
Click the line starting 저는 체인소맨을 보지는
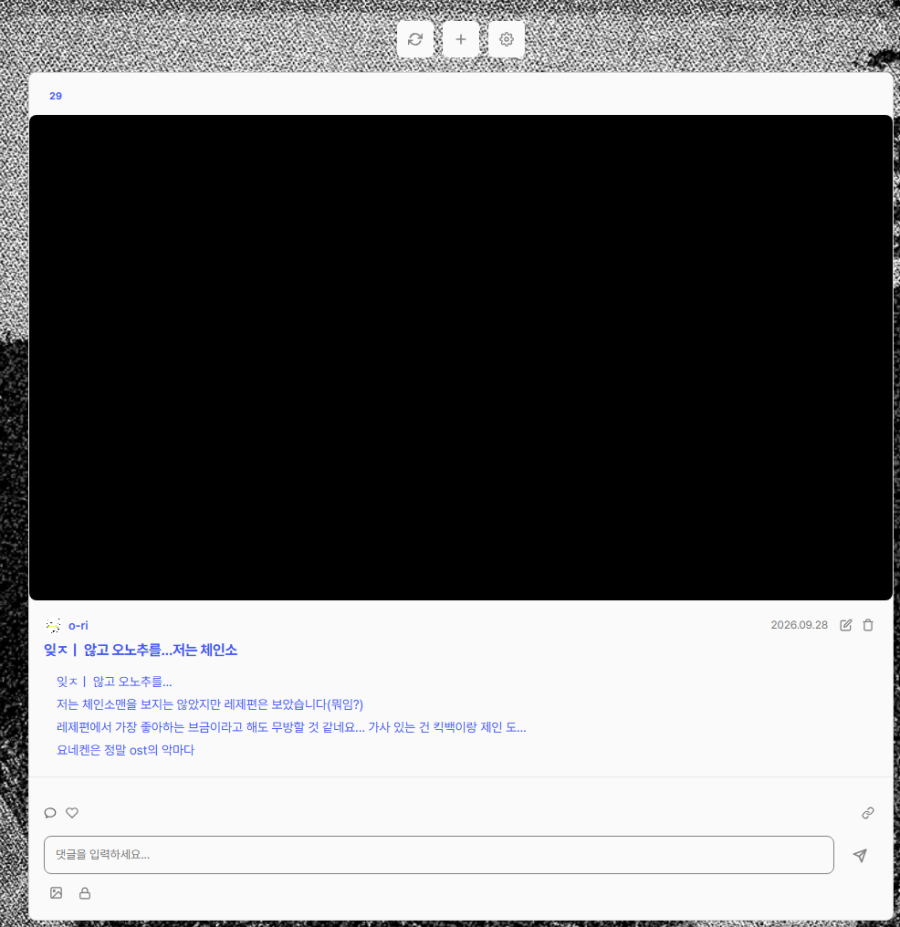coord(210,705)
